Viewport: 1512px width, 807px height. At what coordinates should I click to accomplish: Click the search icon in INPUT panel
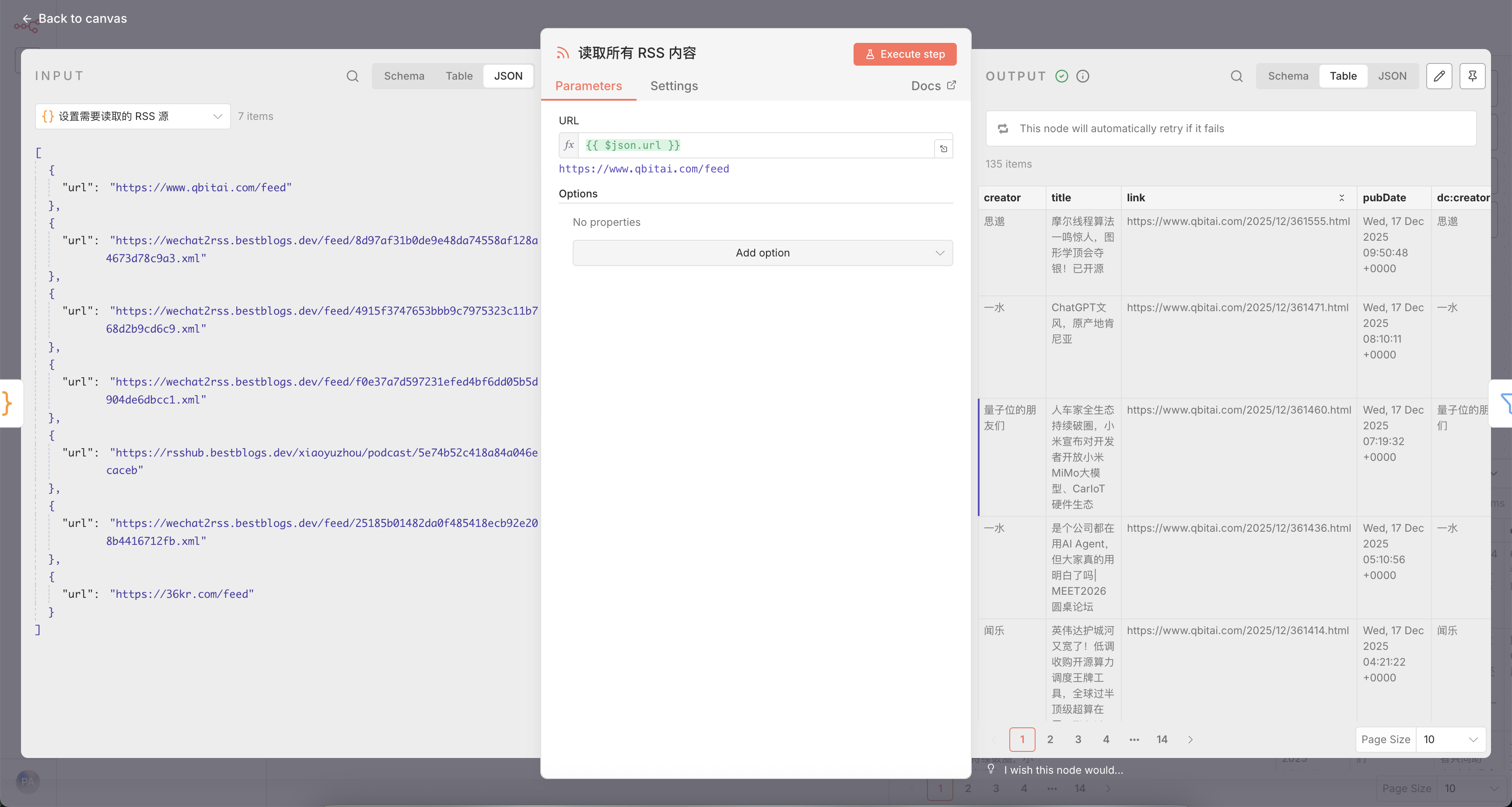tap(352, 76)
